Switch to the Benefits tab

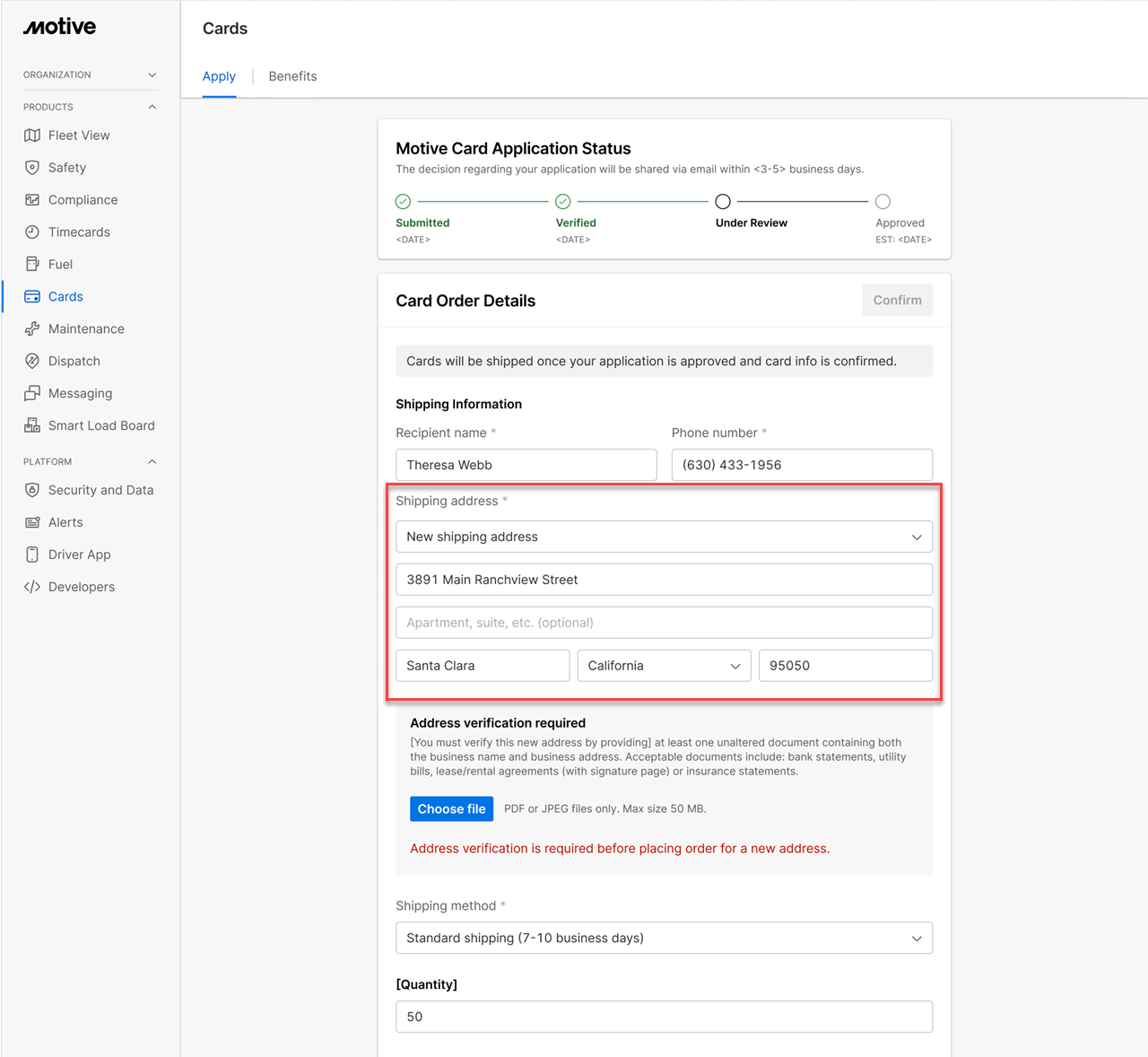tap(292, 76)
